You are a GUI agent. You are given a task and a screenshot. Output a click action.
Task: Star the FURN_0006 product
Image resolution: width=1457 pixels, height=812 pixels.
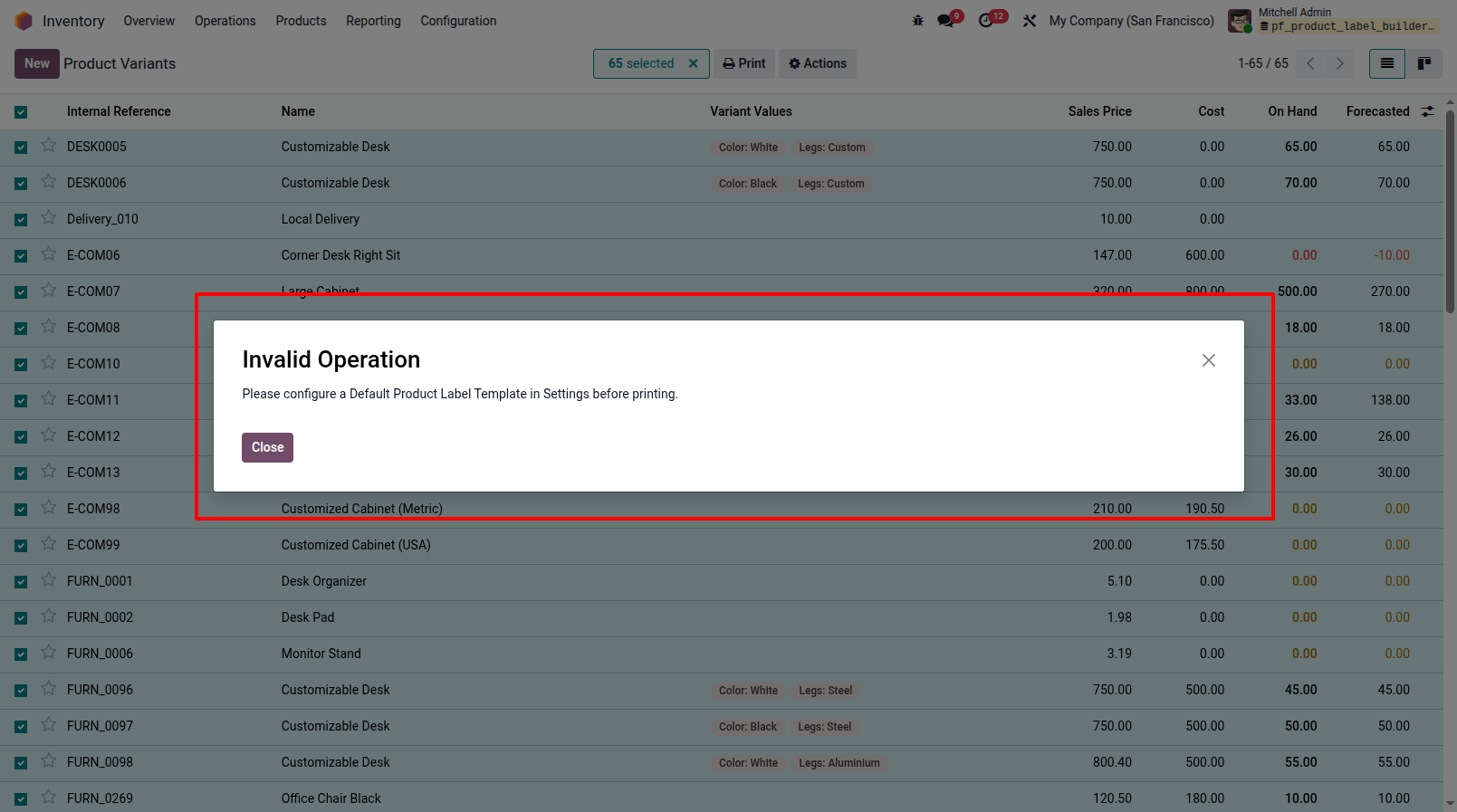click(49, 653)
